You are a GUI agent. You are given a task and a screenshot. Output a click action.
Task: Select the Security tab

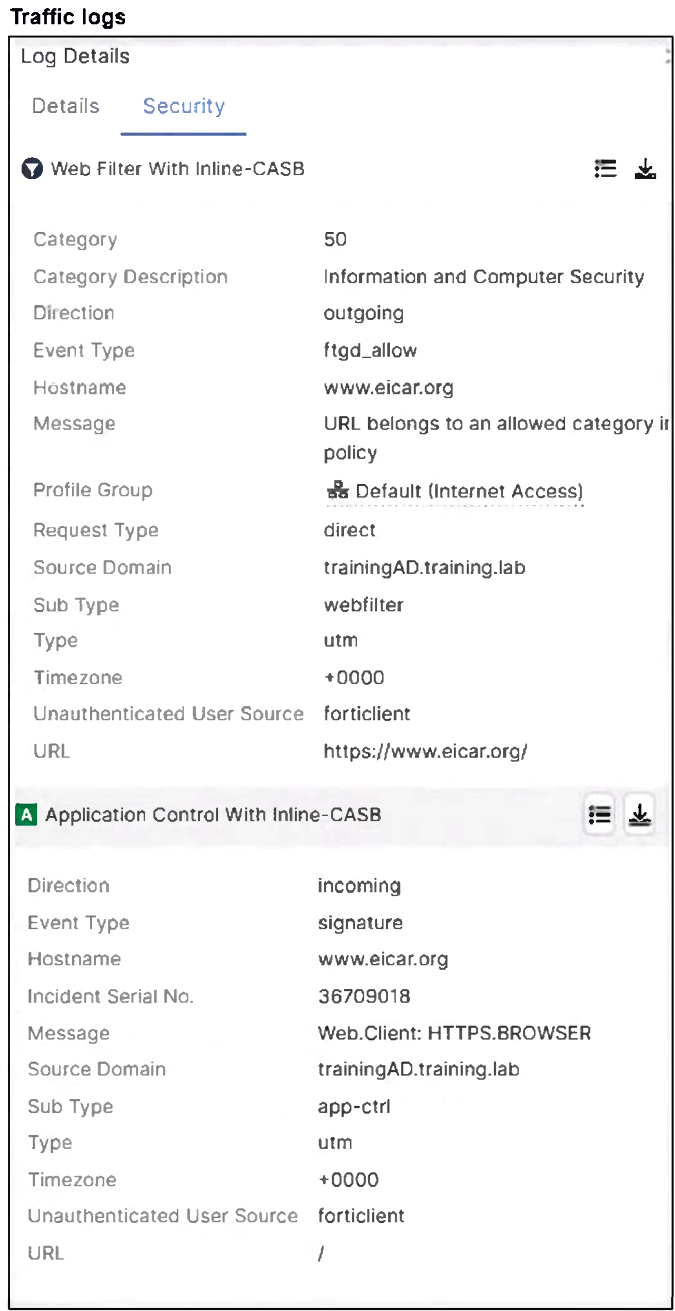pos(183,106)
